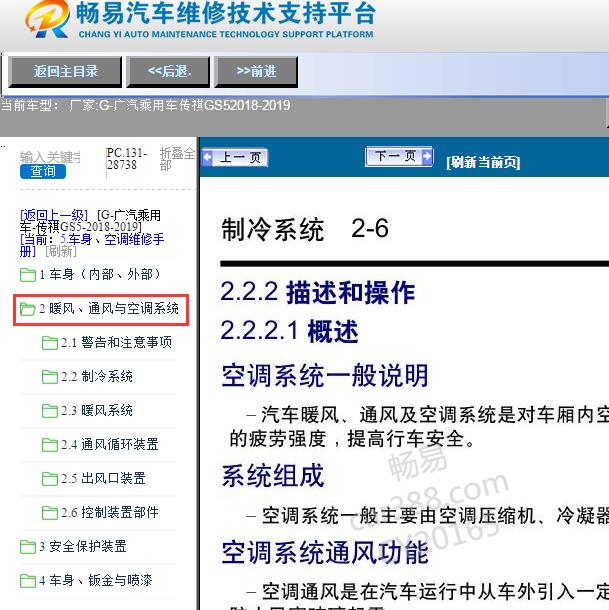Go to previous page with 上一页
Image resolution: width=609 pixels, height=610 pixels.
[x=235, y=158]
